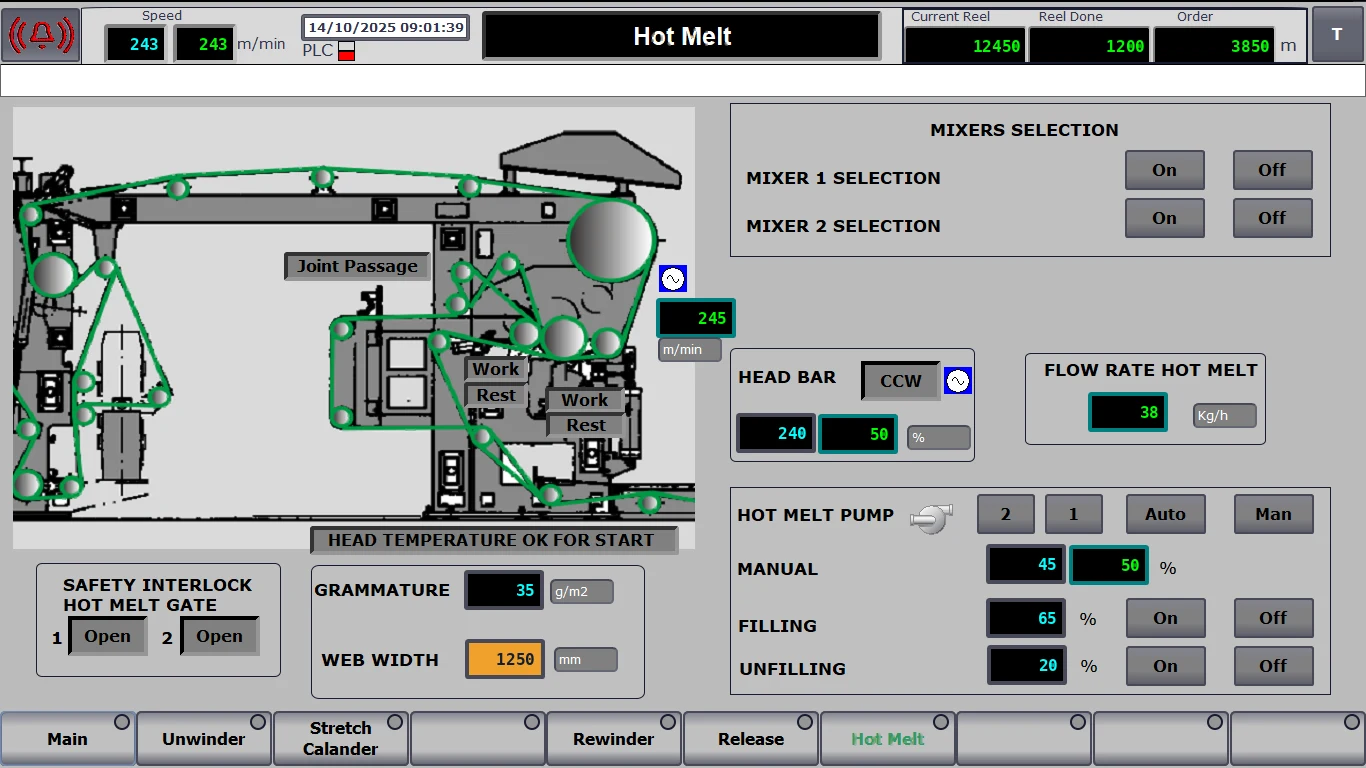The height and width of the screenshot is (768, 1366).
Task: Toggle the head bar CCW direction
Action: 901,381
